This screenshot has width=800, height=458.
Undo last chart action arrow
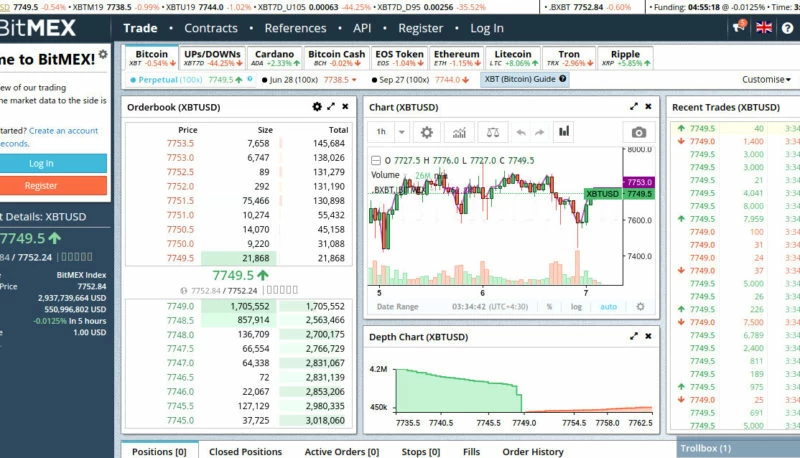(x=520, y=132)
